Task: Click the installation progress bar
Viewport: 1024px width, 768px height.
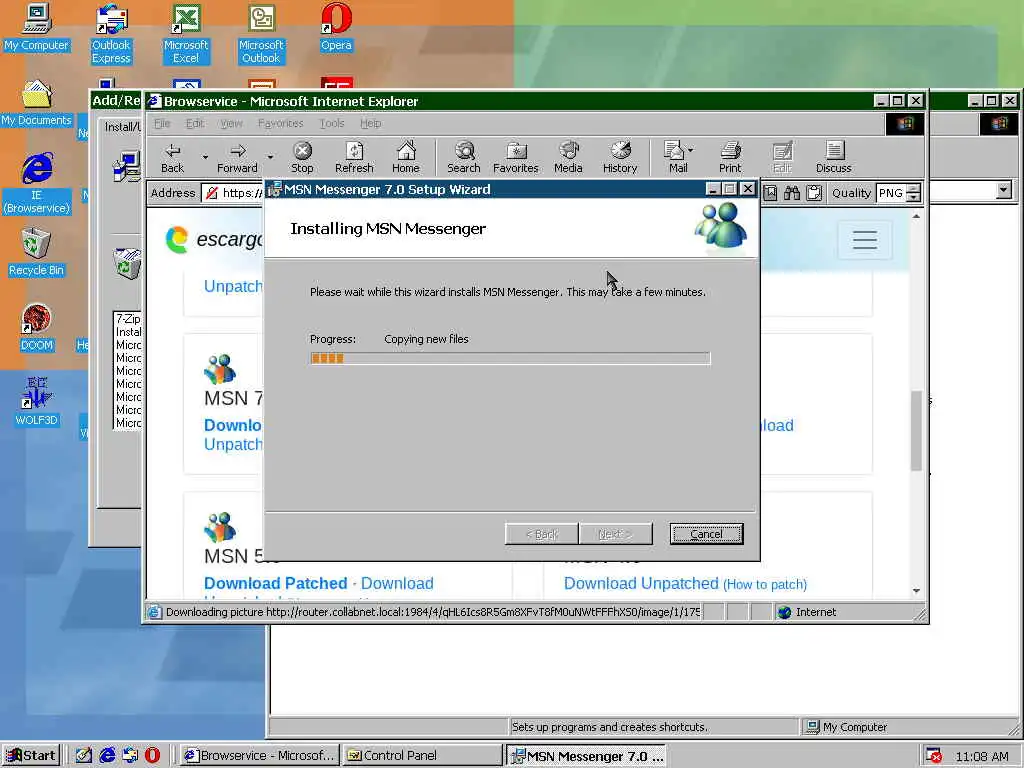Action: tap(511, 358)
